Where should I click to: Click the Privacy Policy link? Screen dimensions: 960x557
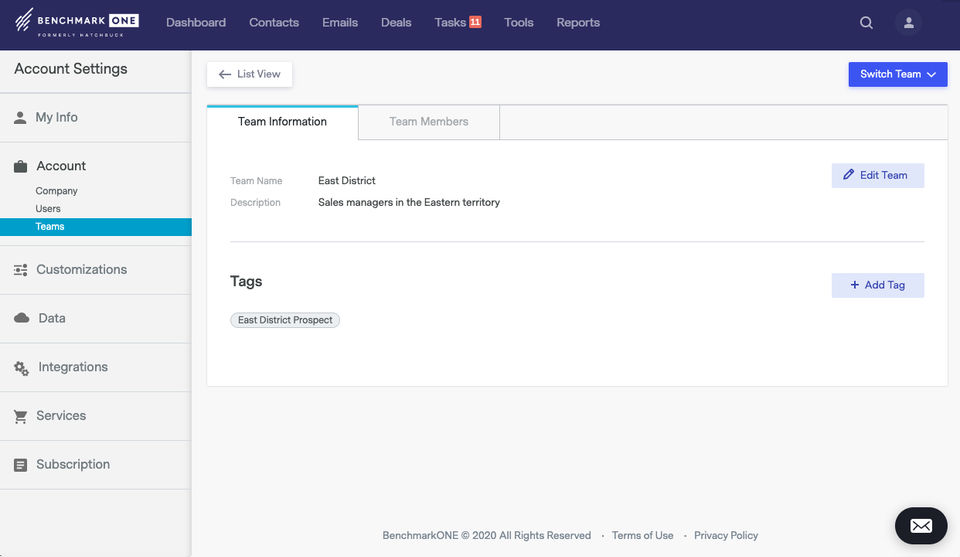coord(726,536)
